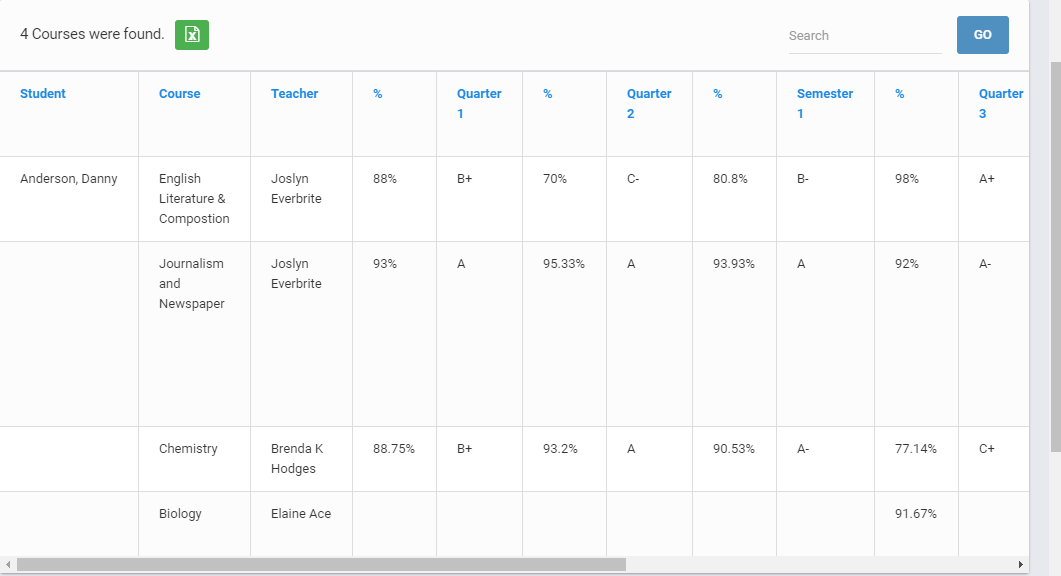The image size is (1061, 576).
Task: Sort the table by the Student column
Action: pyautogui.click(x=43, y=93)
